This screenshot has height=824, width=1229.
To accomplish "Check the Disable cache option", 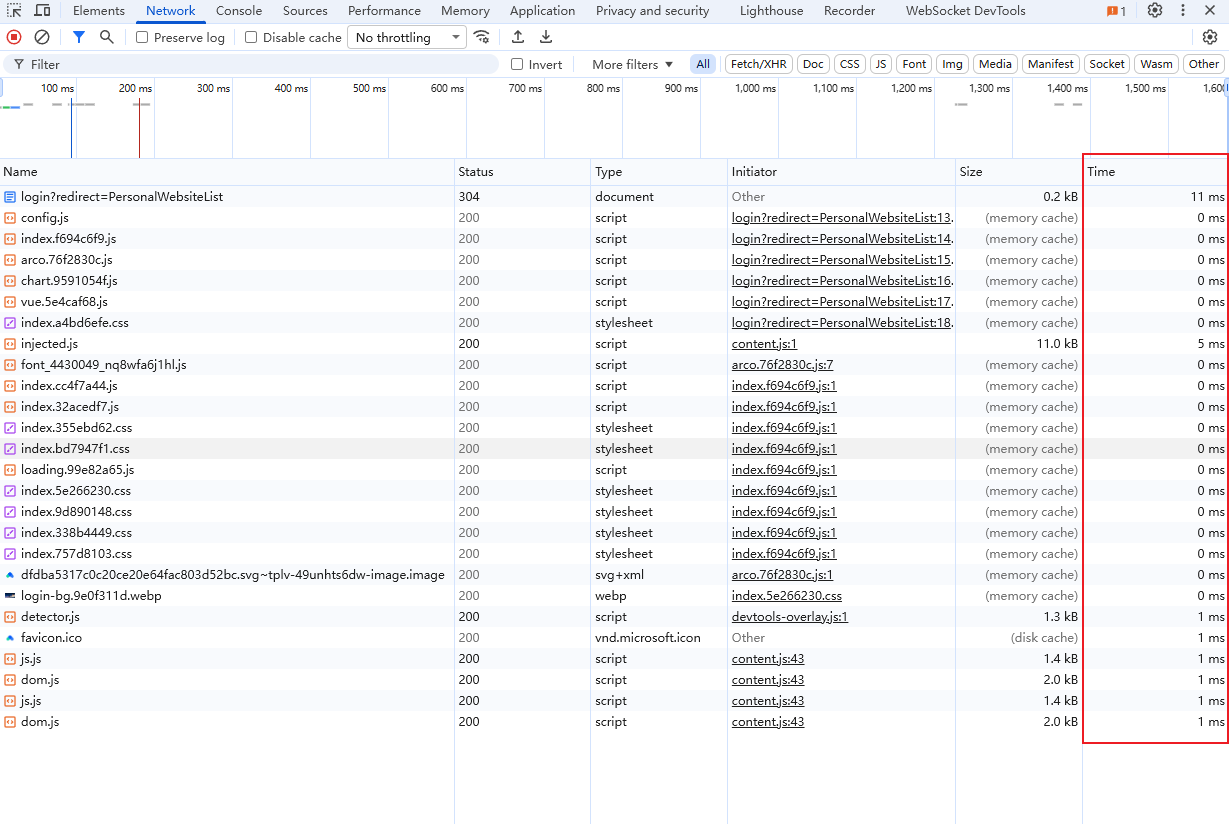I will (x=251, y=37).
